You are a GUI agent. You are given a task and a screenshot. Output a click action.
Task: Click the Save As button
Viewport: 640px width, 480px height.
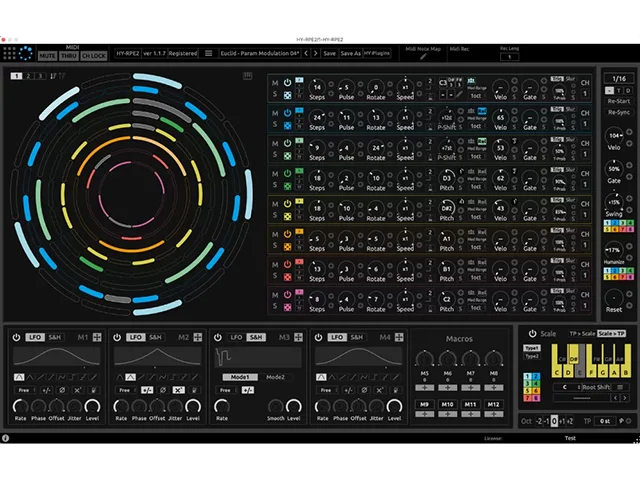coord(350,53)
